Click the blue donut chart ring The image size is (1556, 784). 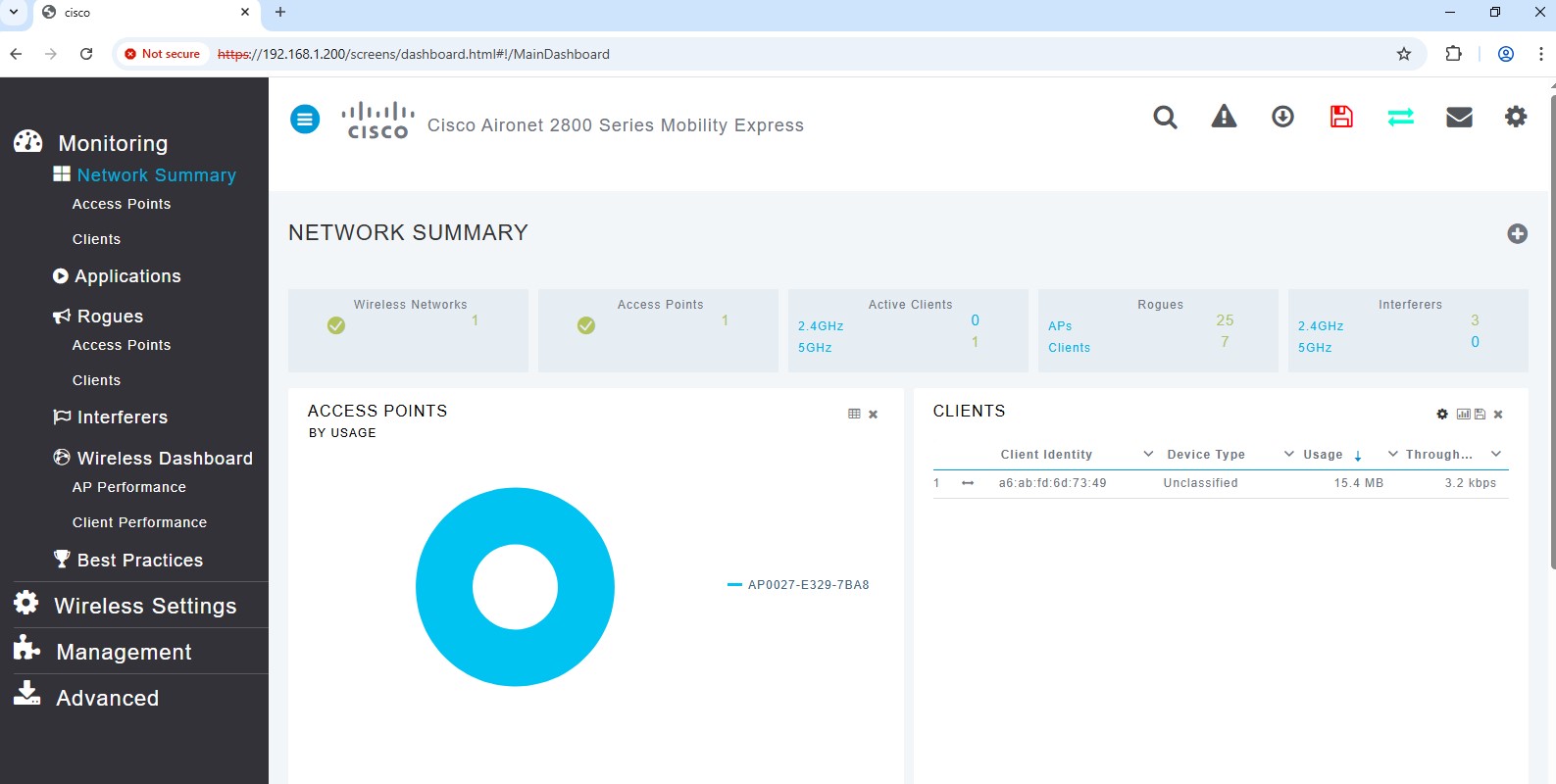pos(446,588)
